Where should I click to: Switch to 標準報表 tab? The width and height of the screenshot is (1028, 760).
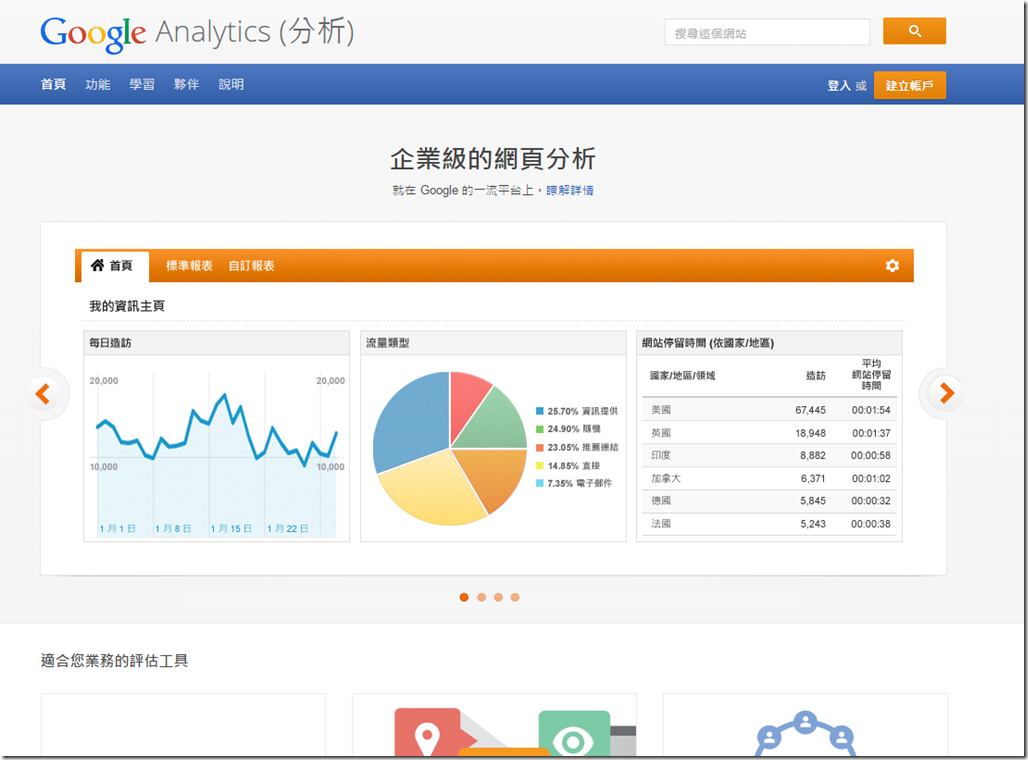pos(189,266)
